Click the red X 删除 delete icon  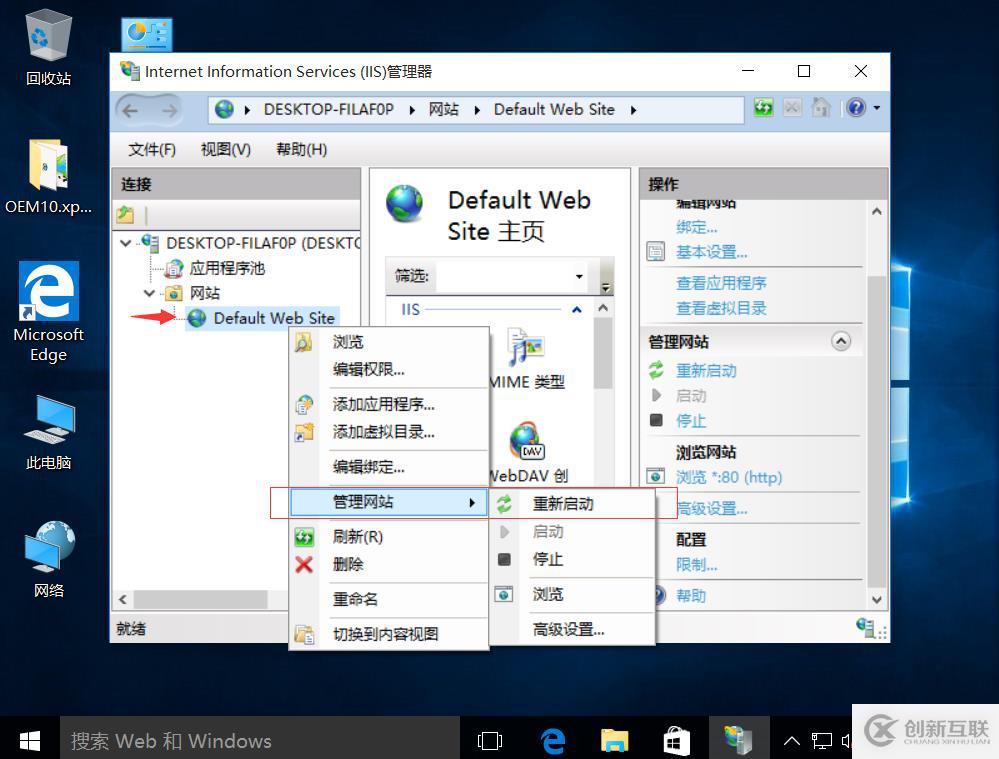click(x=304, y=565)
